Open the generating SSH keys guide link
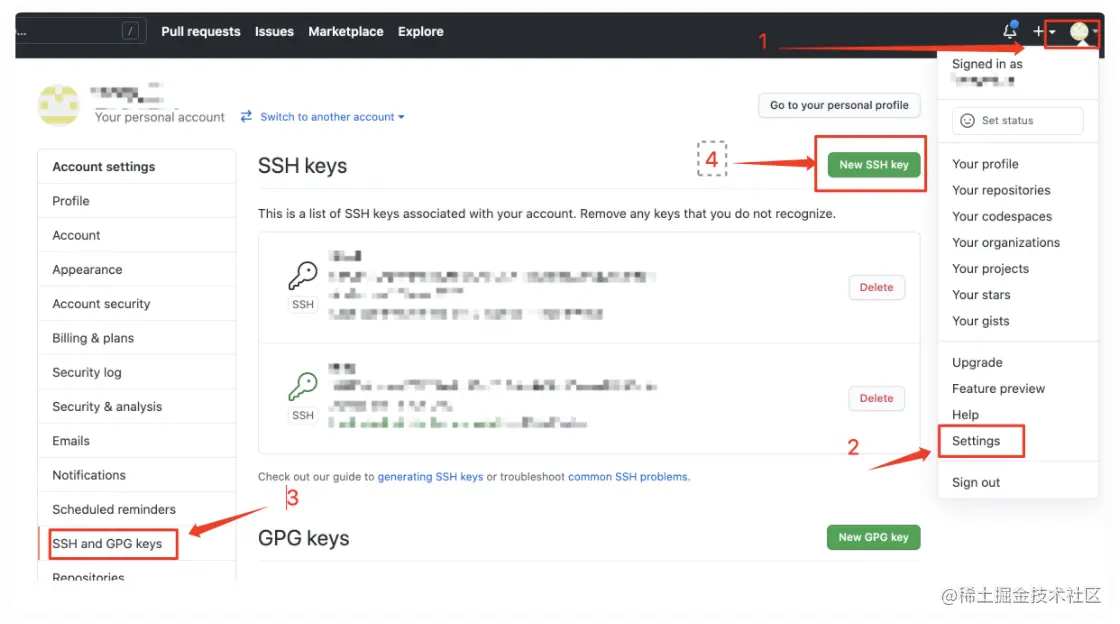This screenshot has height=624, width=1120. point(430,476)
